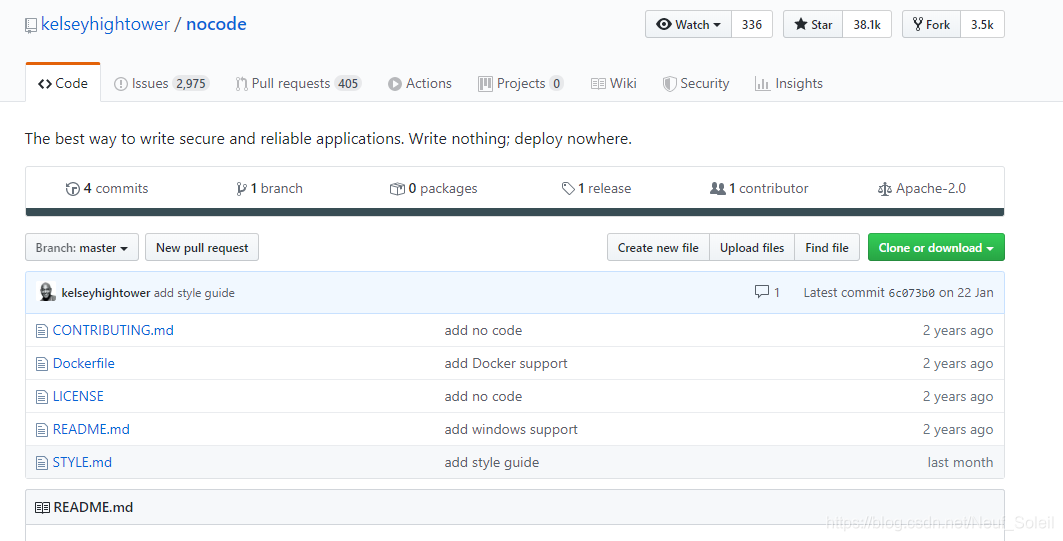Open README.md file in file list
The image size is (1063, 541).
tap(92, 429)
